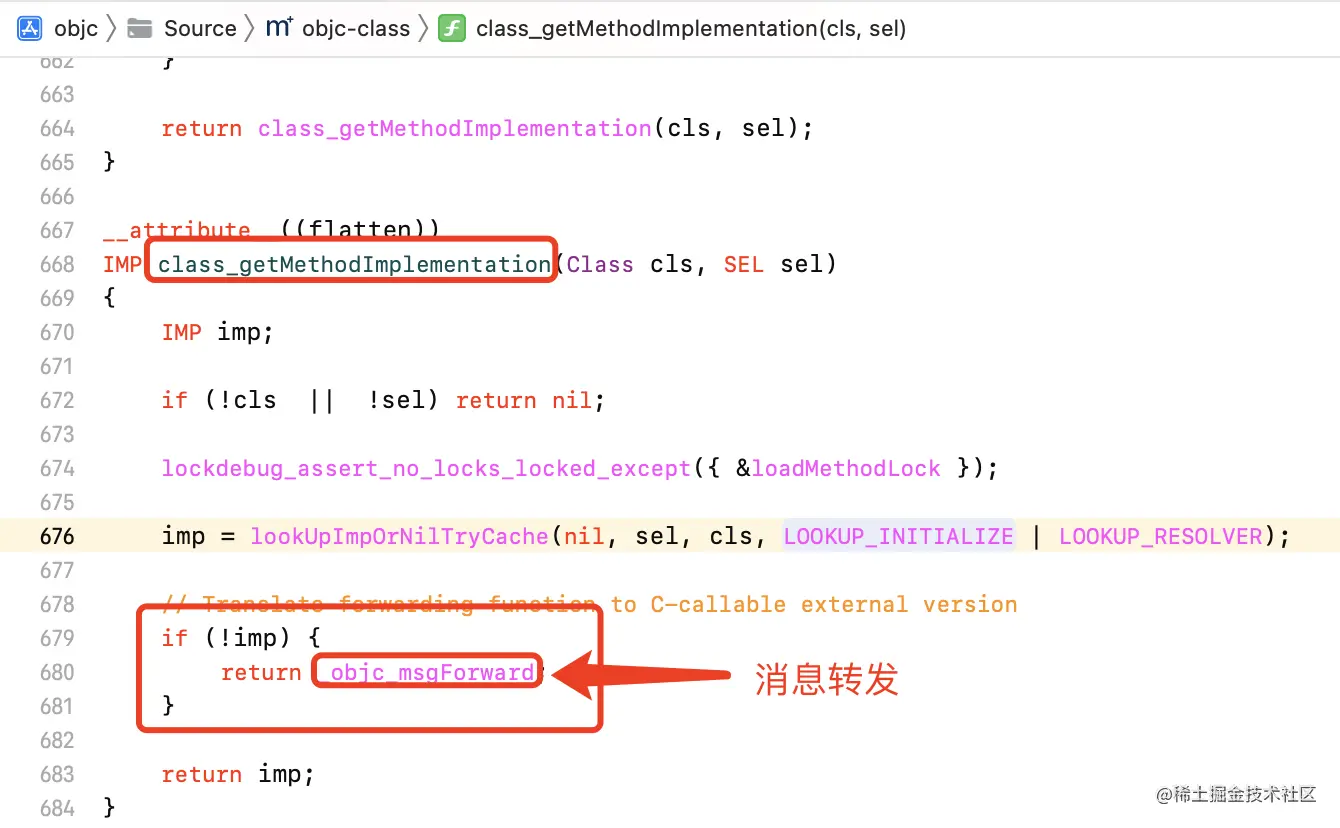Image resolution: width=1340 pixels, height=828 pixels.
Task: Click the objc-class file icon in breadcrumb
Action: 279,28
